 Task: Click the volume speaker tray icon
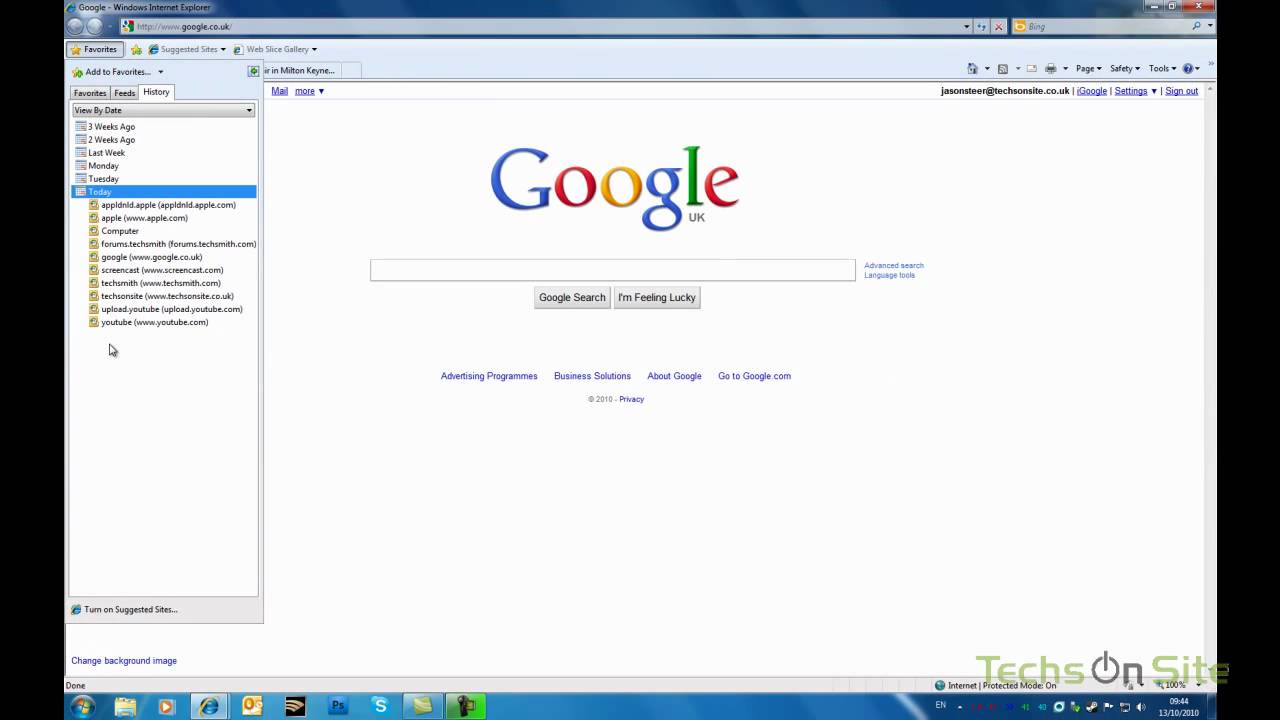[x=1141, y=707]
